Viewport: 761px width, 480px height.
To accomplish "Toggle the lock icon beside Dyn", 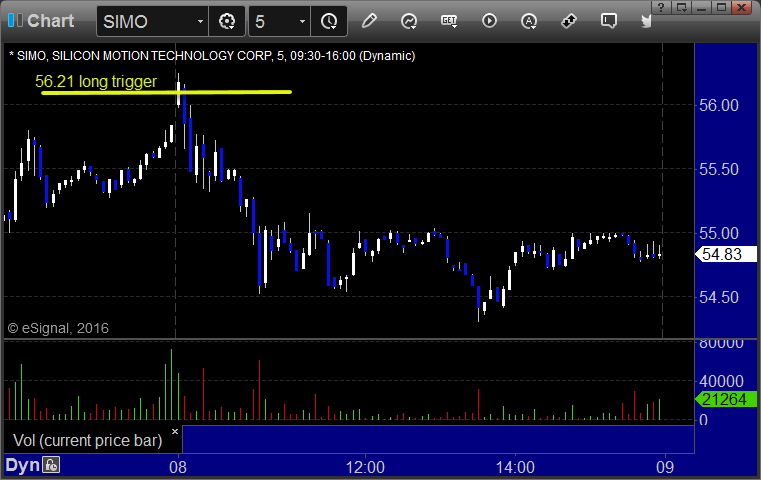I will 51,465.
